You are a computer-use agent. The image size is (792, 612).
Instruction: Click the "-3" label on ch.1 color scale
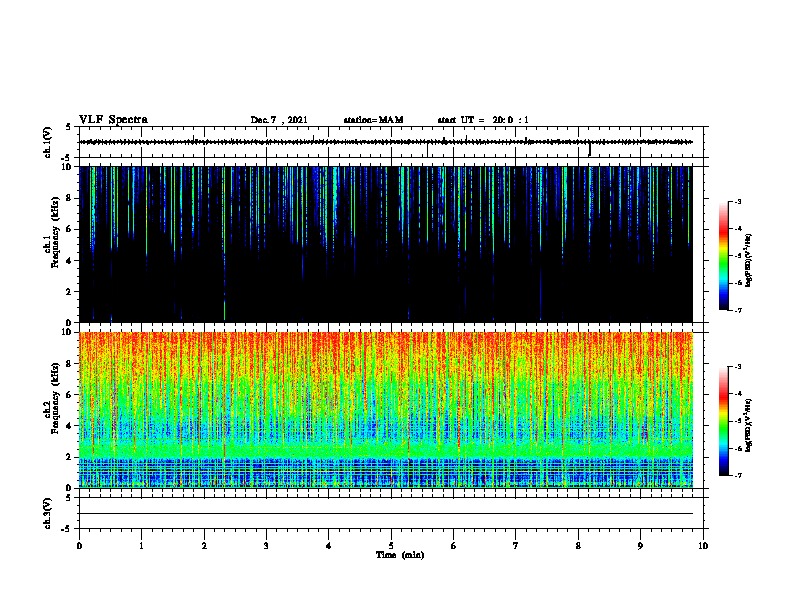tap(737, 201)
